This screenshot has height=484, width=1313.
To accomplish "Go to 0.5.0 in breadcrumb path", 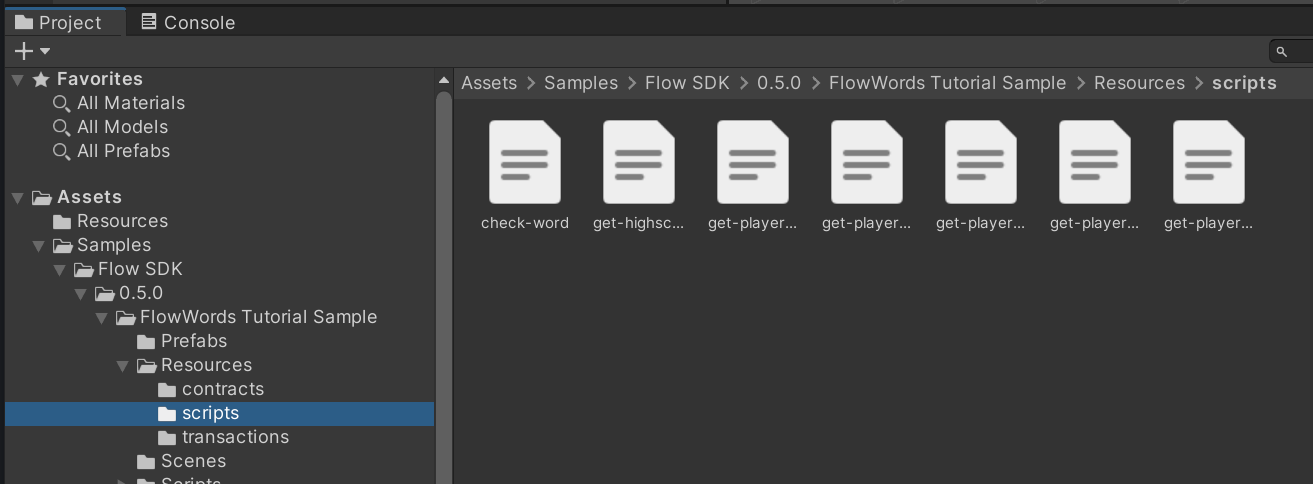I will pos(779,83).
